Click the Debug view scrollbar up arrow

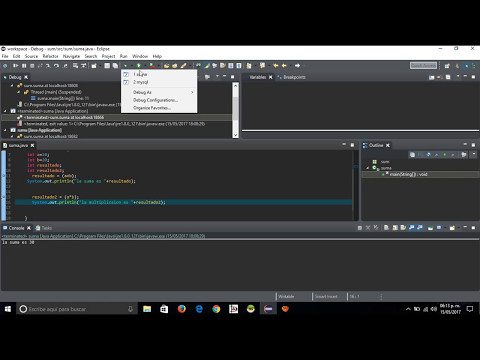235,85
